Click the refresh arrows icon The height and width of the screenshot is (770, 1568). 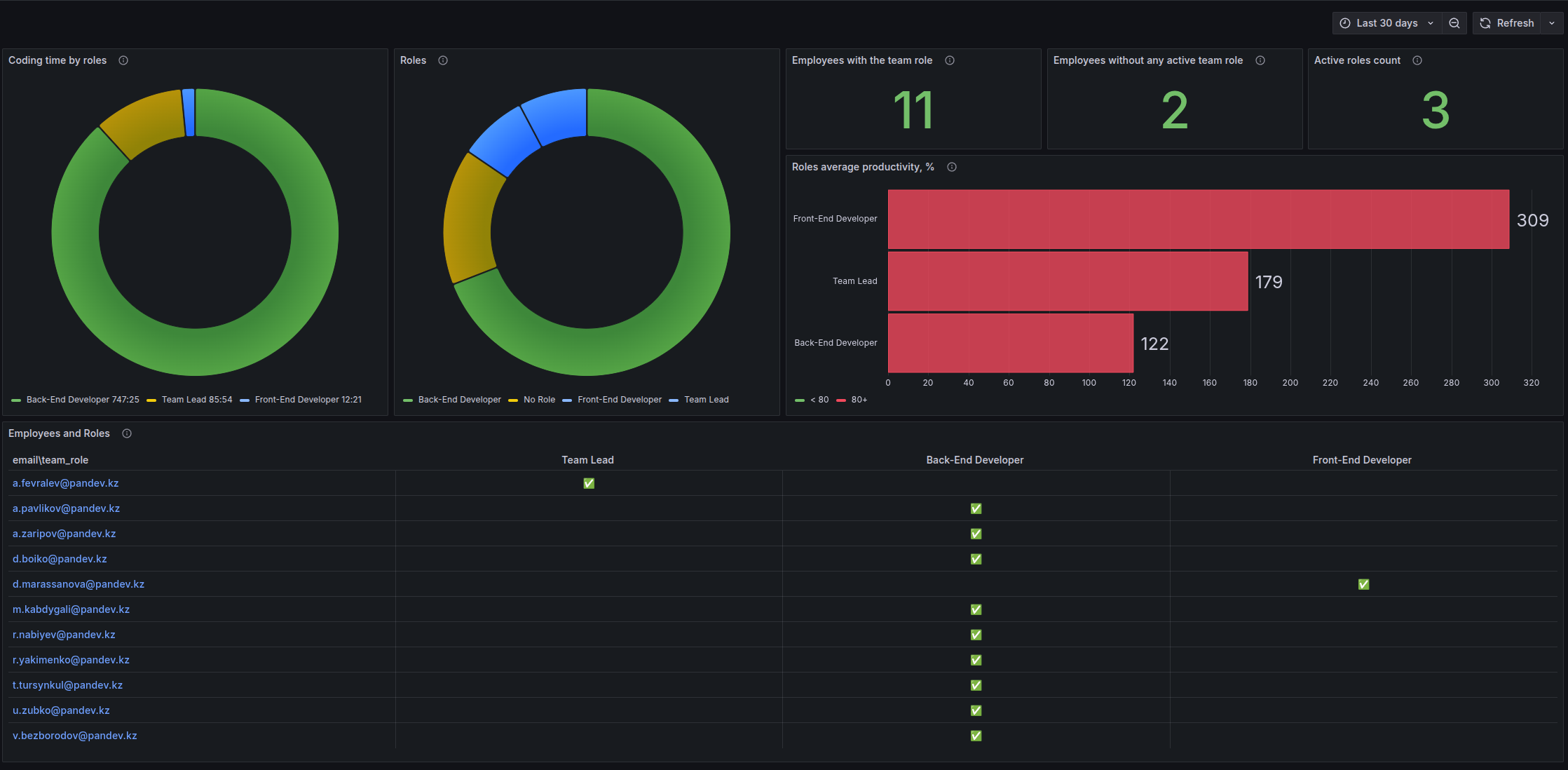point(1485,23)
